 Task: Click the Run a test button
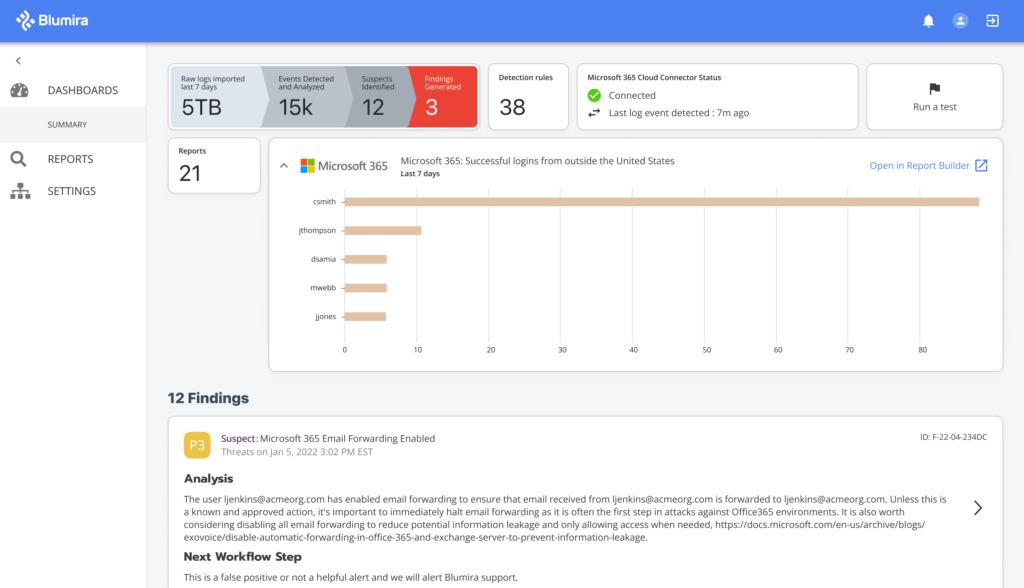934,97
